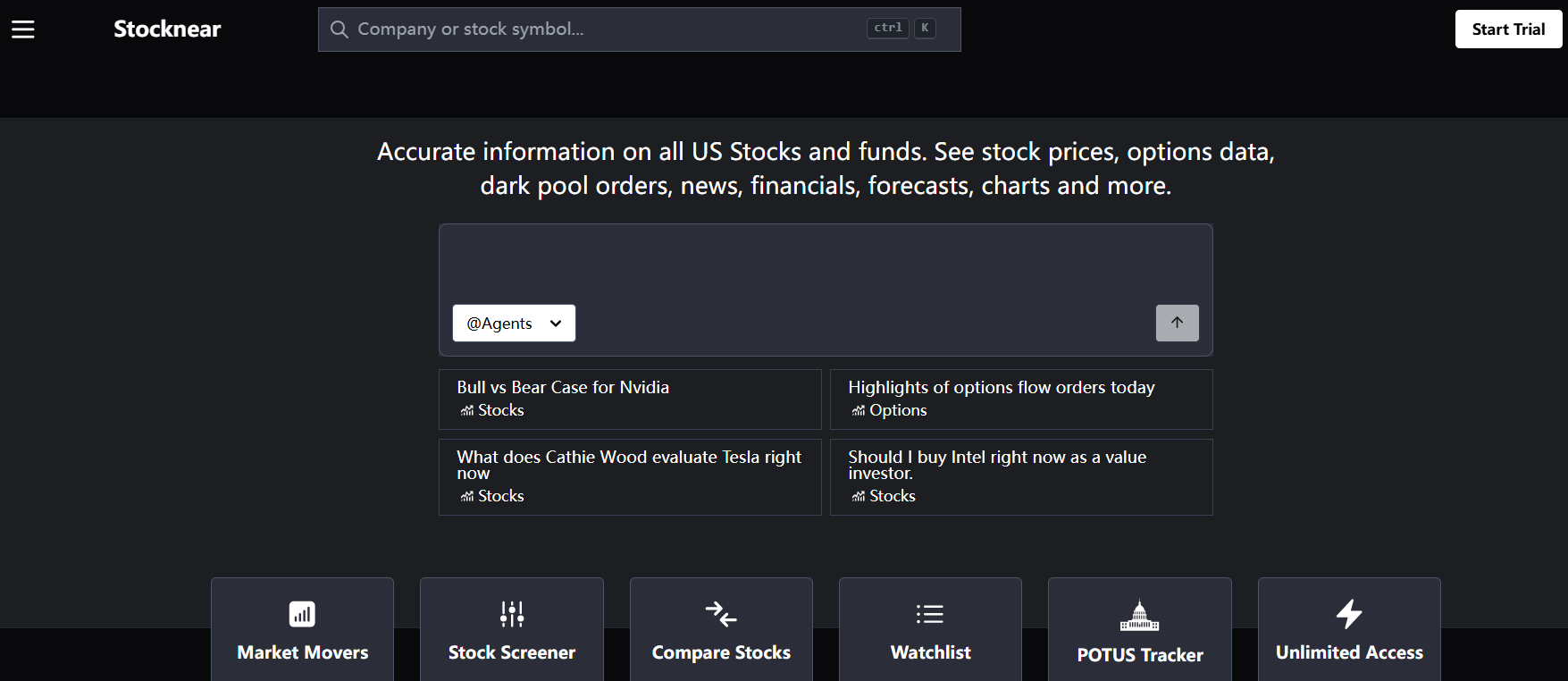Select the Bull vs Bear Case for Nvidia suggestion
The height and width of the screenshot is (681, 1568).
point(630,399)
